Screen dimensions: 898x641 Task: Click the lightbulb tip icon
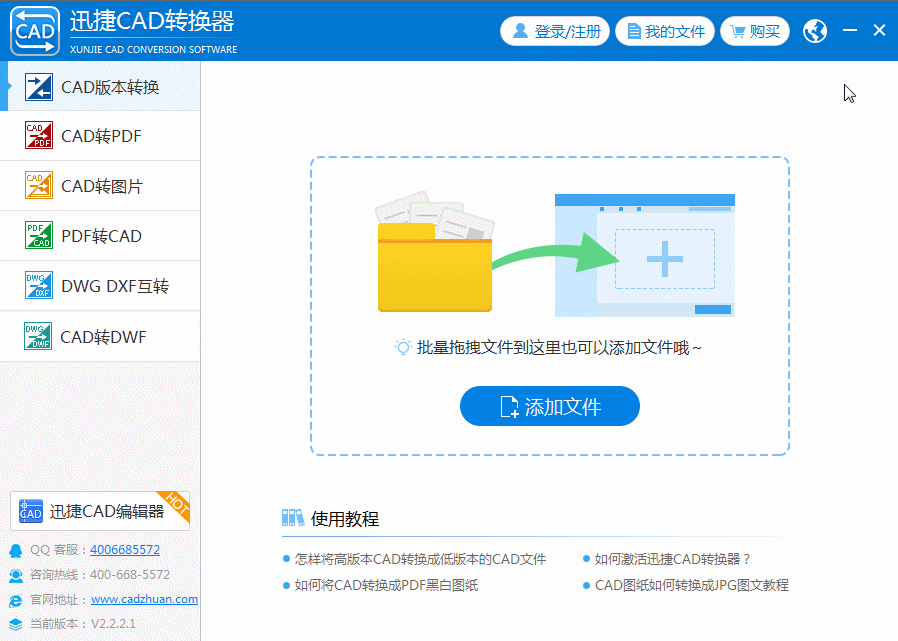pos(403,347)
